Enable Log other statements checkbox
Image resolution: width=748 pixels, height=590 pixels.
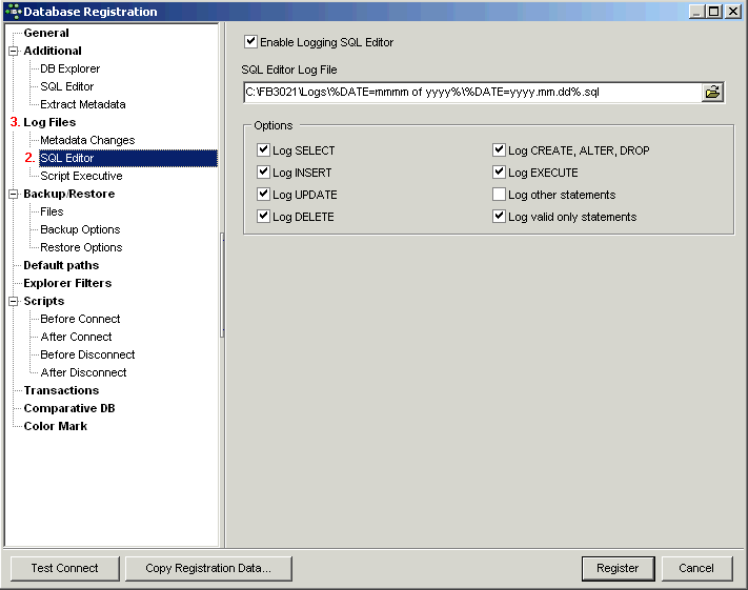click(x=499, y=195)
